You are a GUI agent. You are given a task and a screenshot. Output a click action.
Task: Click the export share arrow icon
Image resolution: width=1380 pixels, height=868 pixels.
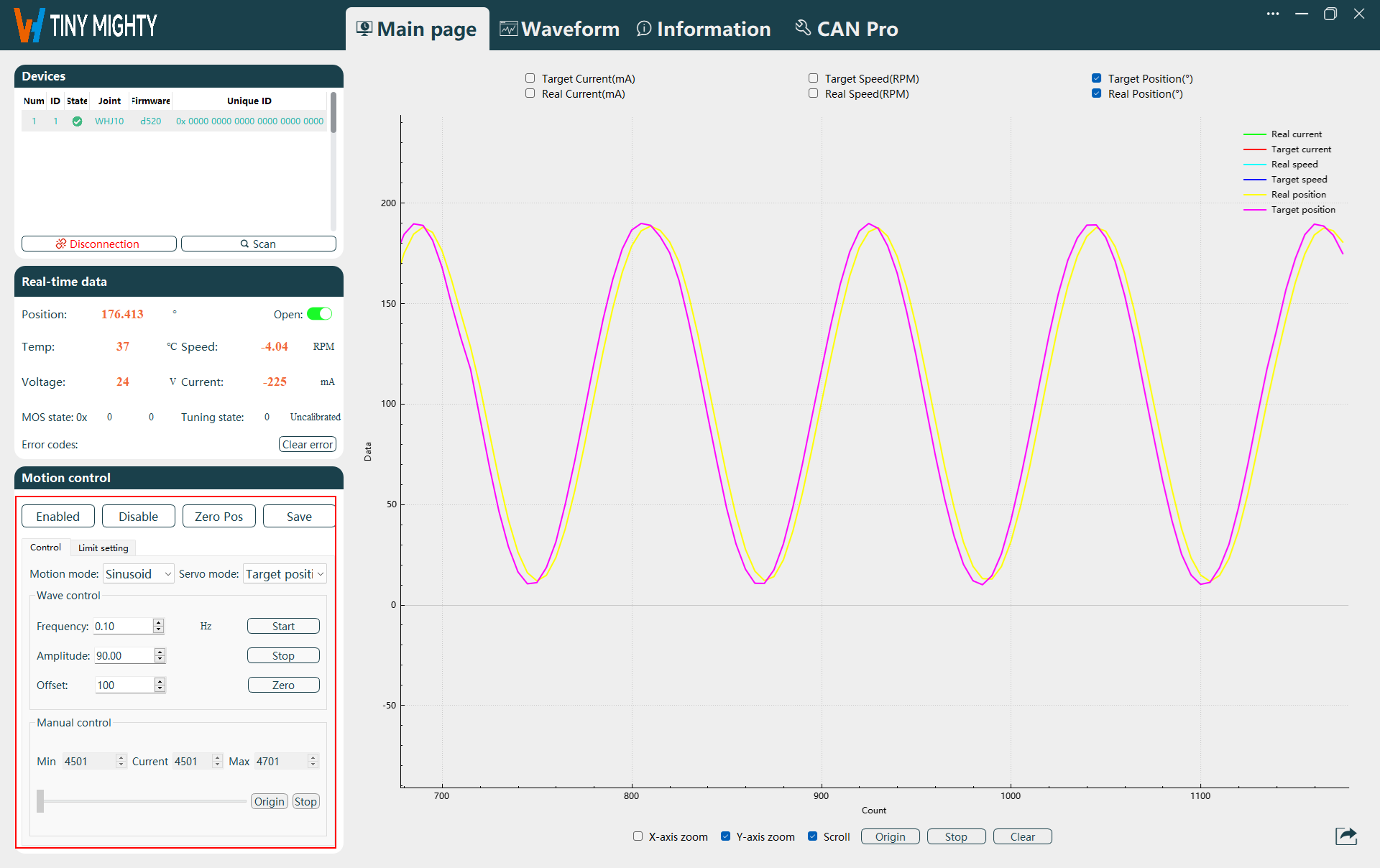point(1345,836)
